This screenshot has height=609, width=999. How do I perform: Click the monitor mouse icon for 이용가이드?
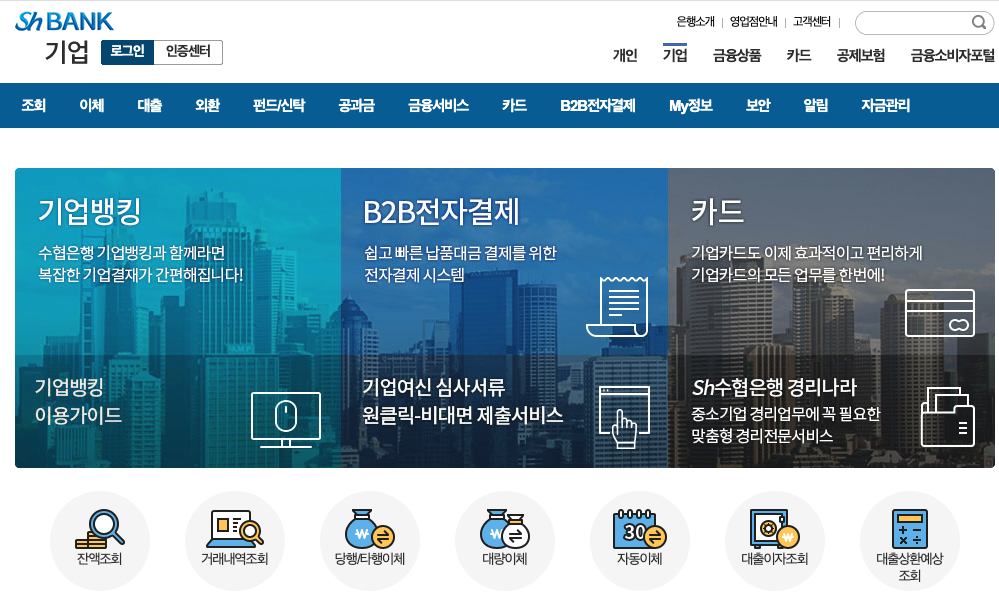[x=286, y=419]
